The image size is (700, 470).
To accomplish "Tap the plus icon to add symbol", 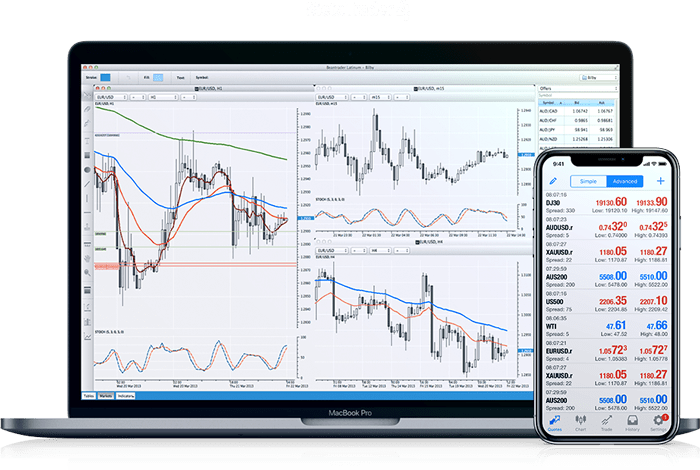I will (x=660, y=181).
